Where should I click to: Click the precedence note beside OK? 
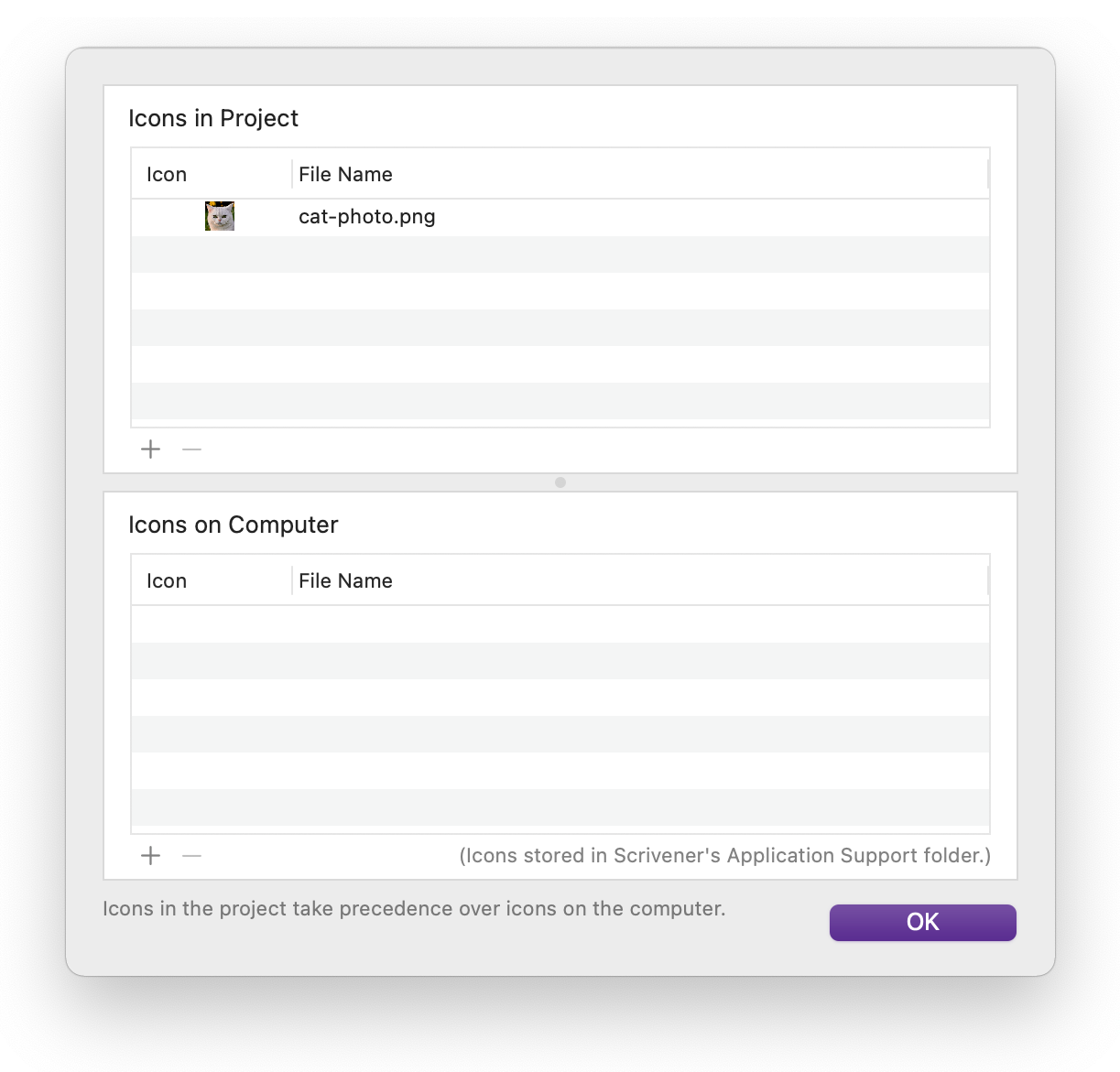point(414,909)
